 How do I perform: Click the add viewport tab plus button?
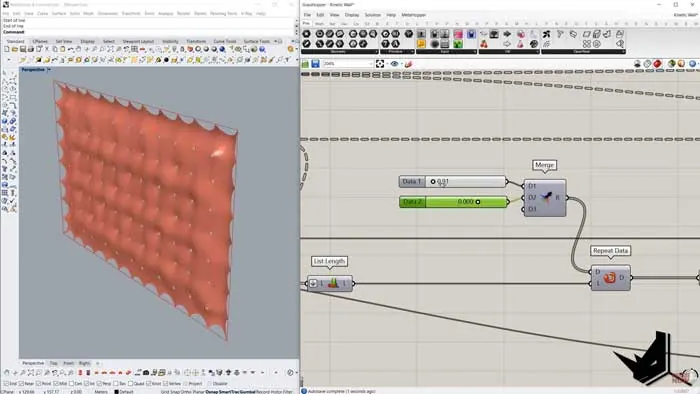(x=97, y=363)
